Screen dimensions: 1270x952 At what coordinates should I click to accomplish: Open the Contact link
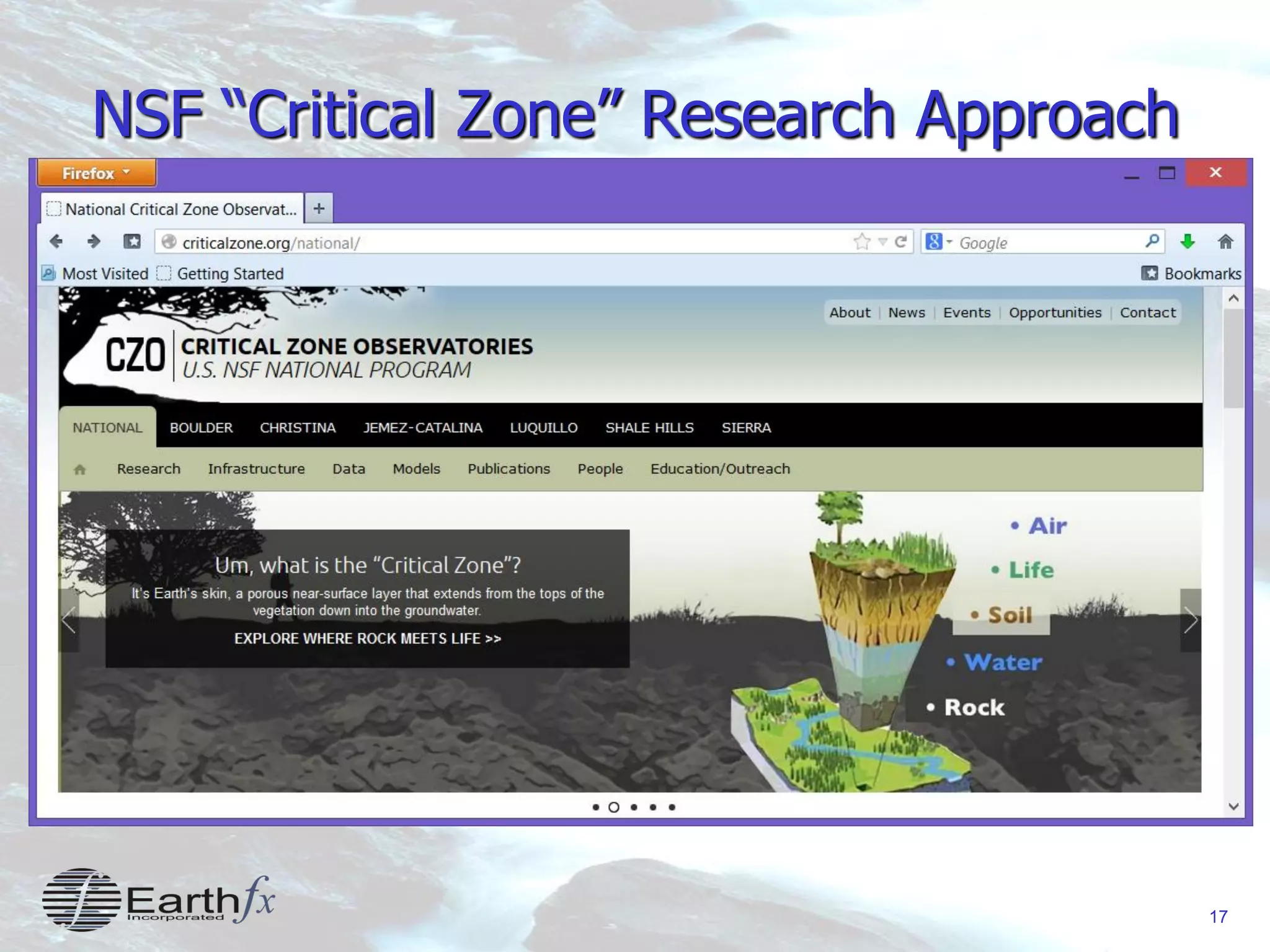1147,312
